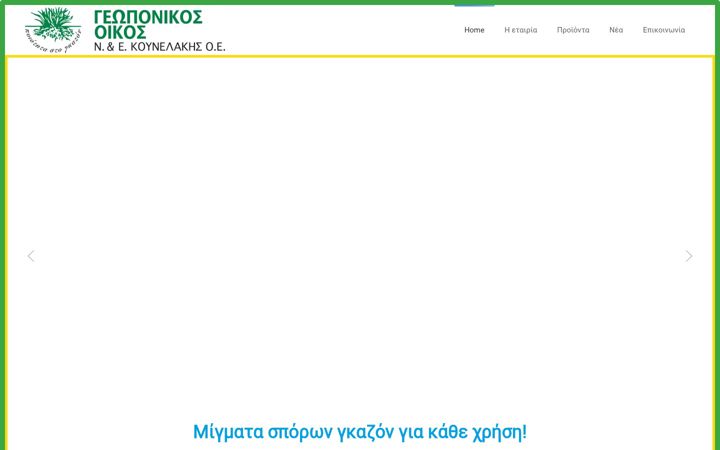
Task: Click the ΓΕΩΠΟΝΙΚΟΣ ΟΙΚΟΣ site title
Action: [148, 25]
